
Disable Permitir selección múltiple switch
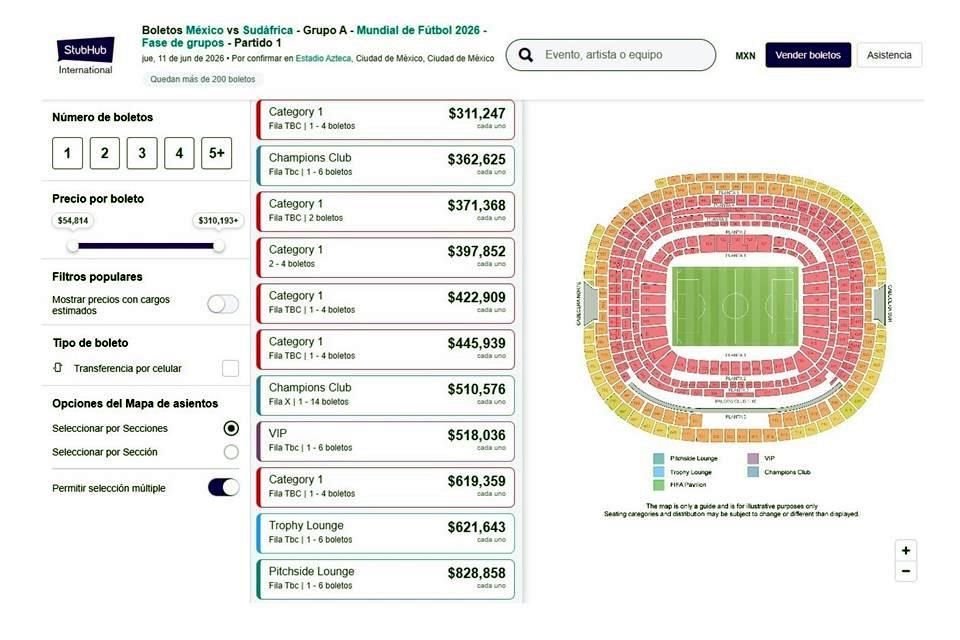tap(223, 488)
